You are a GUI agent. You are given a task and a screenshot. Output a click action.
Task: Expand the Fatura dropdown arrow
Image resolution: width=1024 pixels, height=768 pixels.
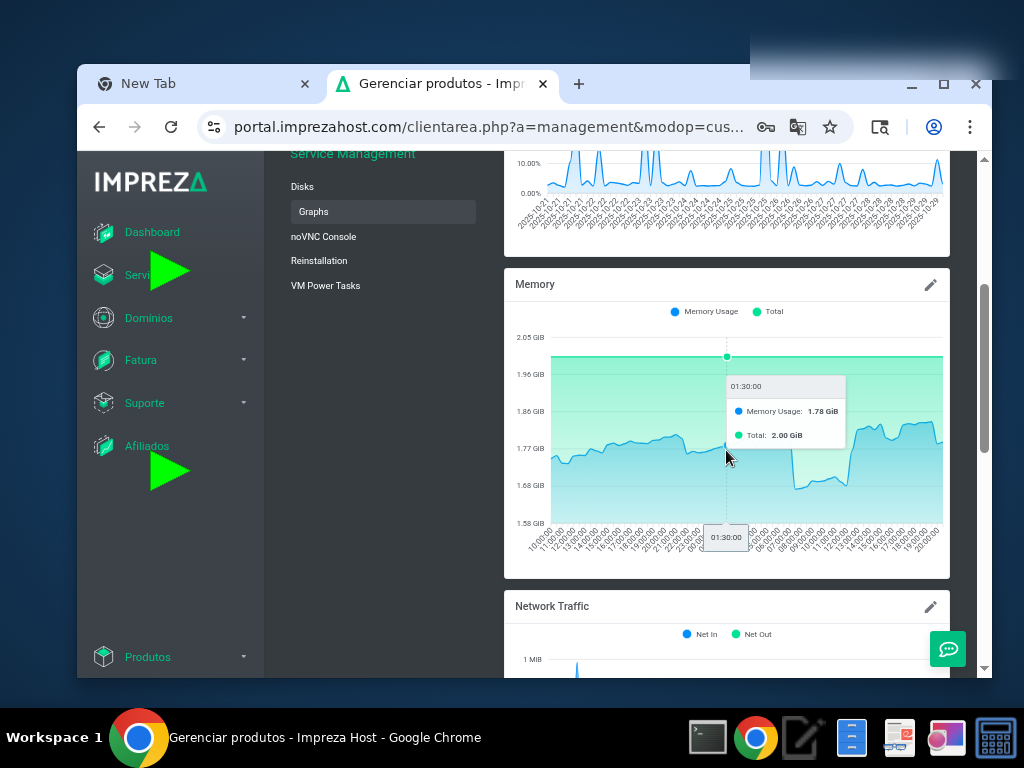tap(244, 360)
